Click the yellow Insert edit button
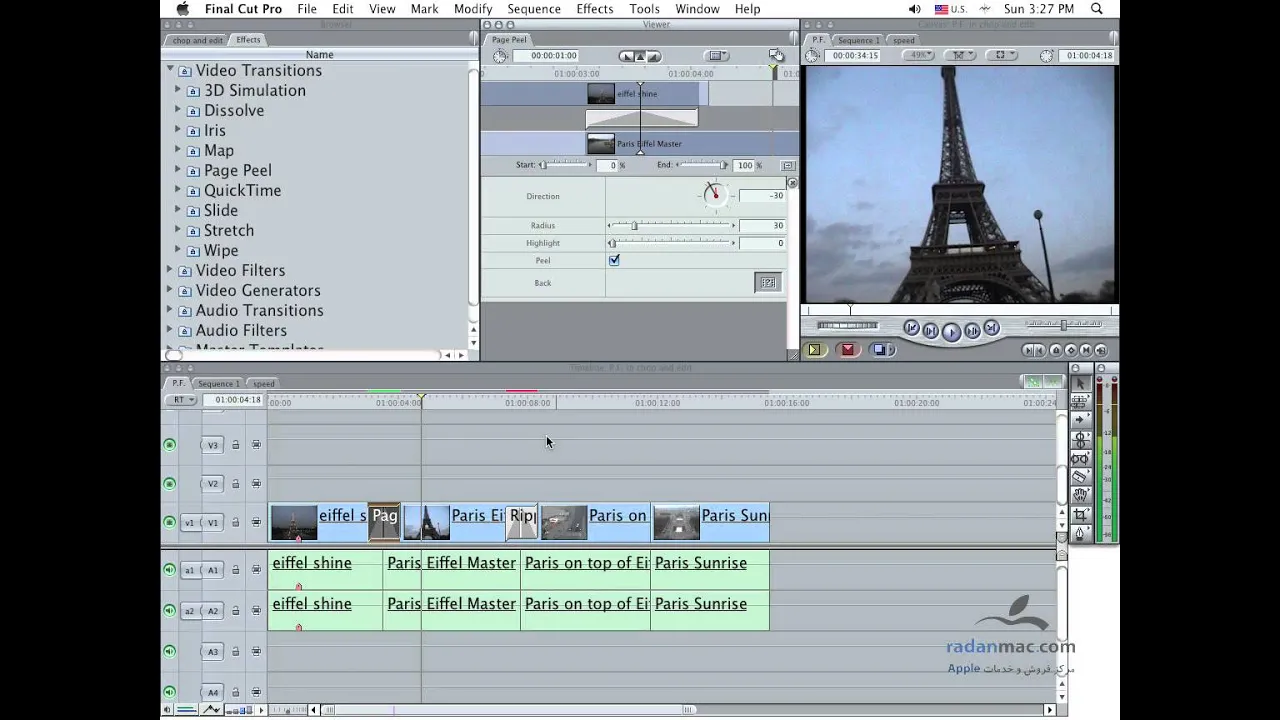Screen dimensions: 1280x720 click(x=814, y=350)
